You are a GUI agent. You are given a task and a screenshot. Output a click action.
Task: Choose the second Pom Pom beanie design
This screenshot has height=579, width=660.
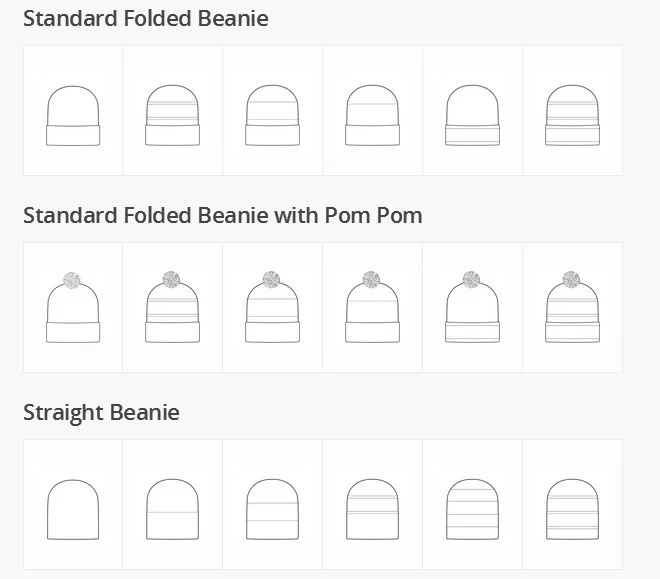(x=173, y=309)
